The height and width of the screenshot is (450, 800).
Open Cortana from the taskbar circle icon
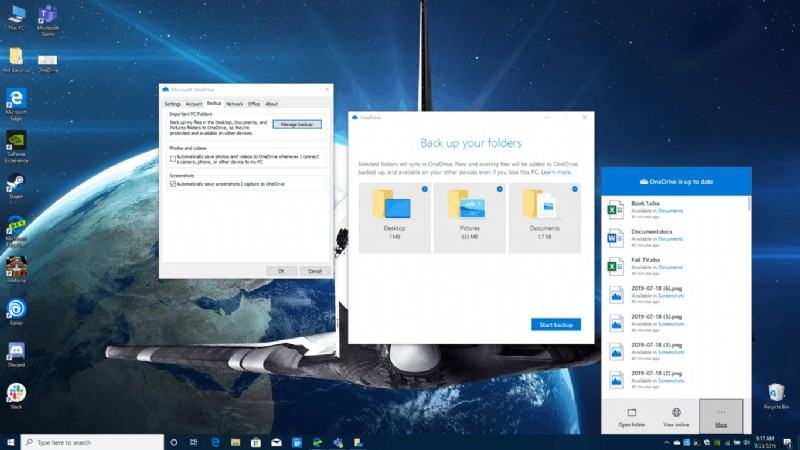[x=173, y=442]
